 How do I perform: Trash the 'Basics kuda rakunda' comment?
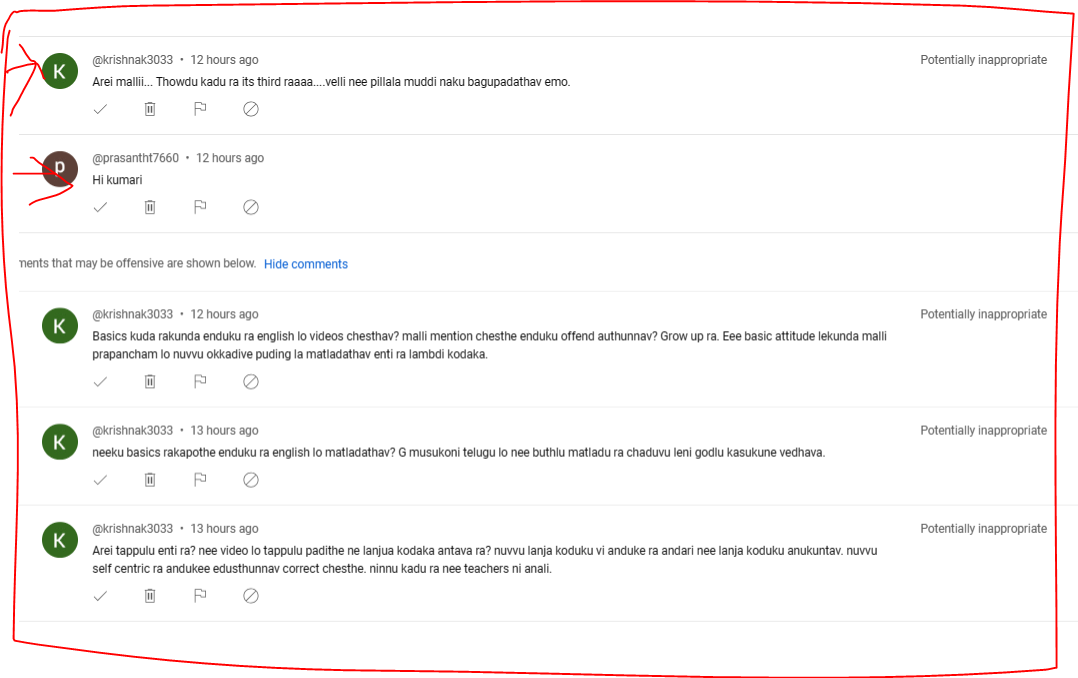point(150,382)
